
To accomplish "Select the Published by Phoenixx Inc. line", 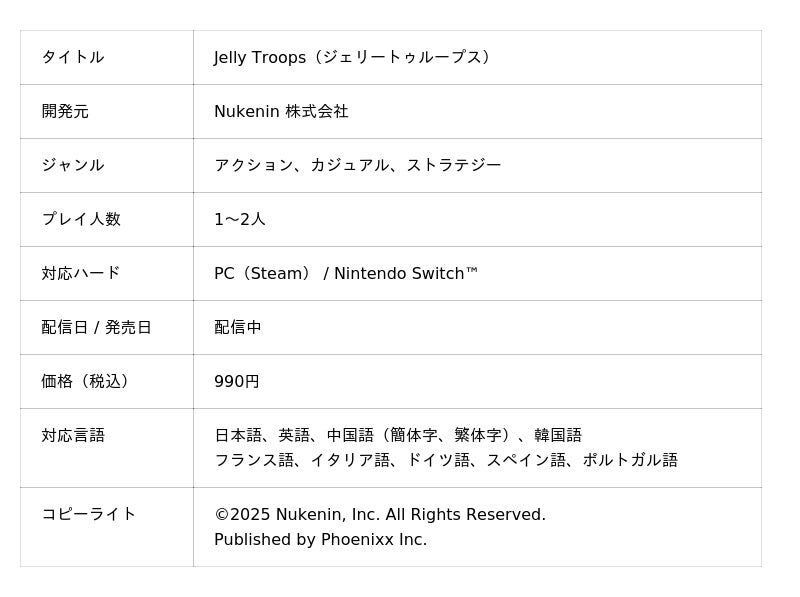I will pyautogui.click(x=320, y=540).
